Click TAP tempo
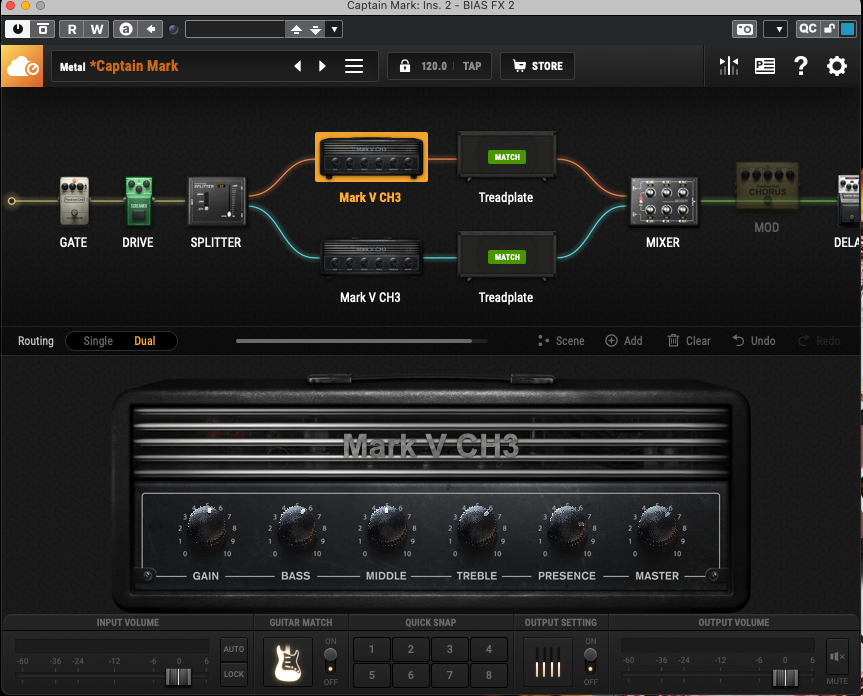This screenshot has height=696, width=863. [x=472, y=66]
